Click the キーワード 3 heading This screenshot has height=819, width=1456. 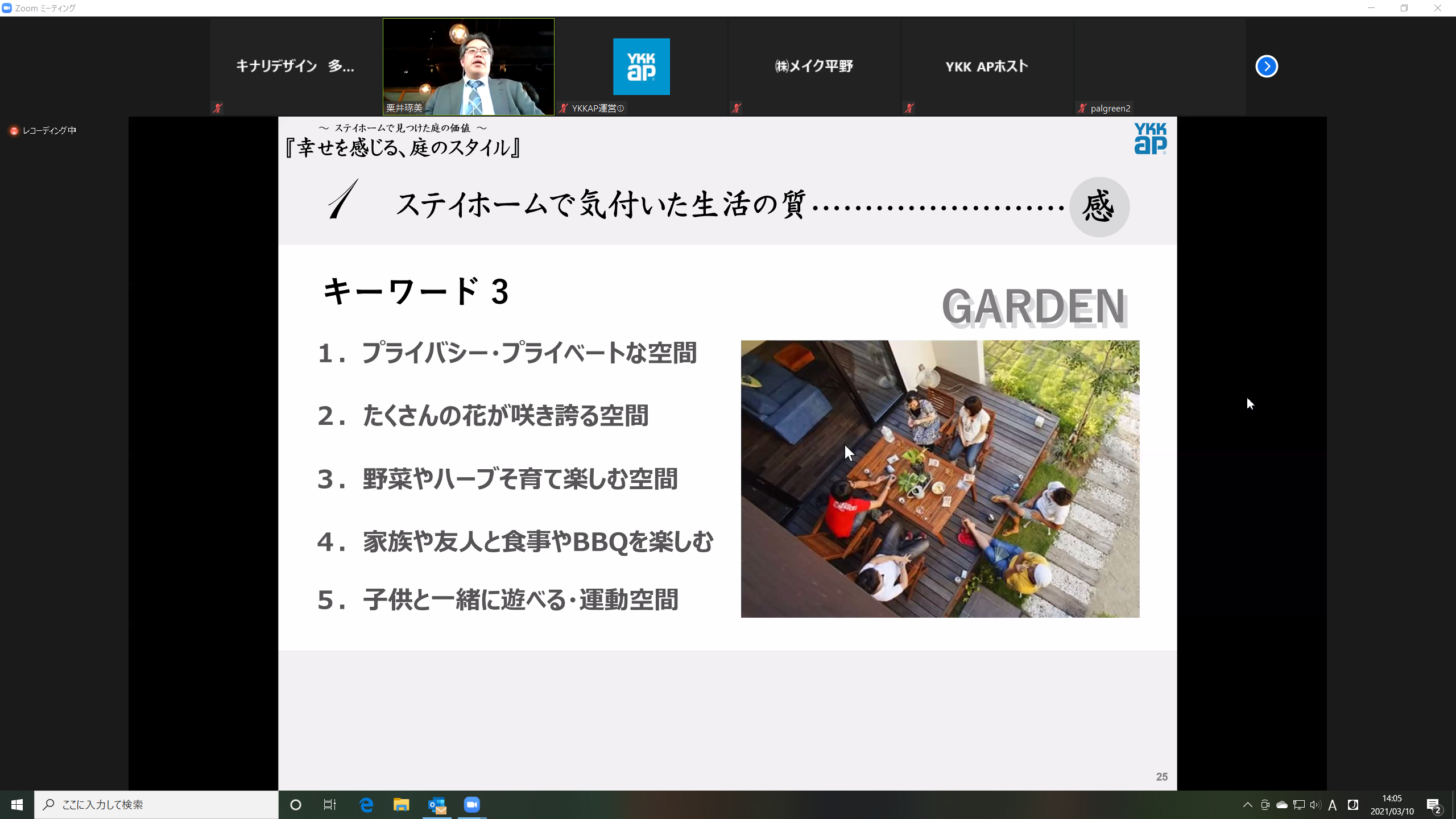(x=415, y=292)
